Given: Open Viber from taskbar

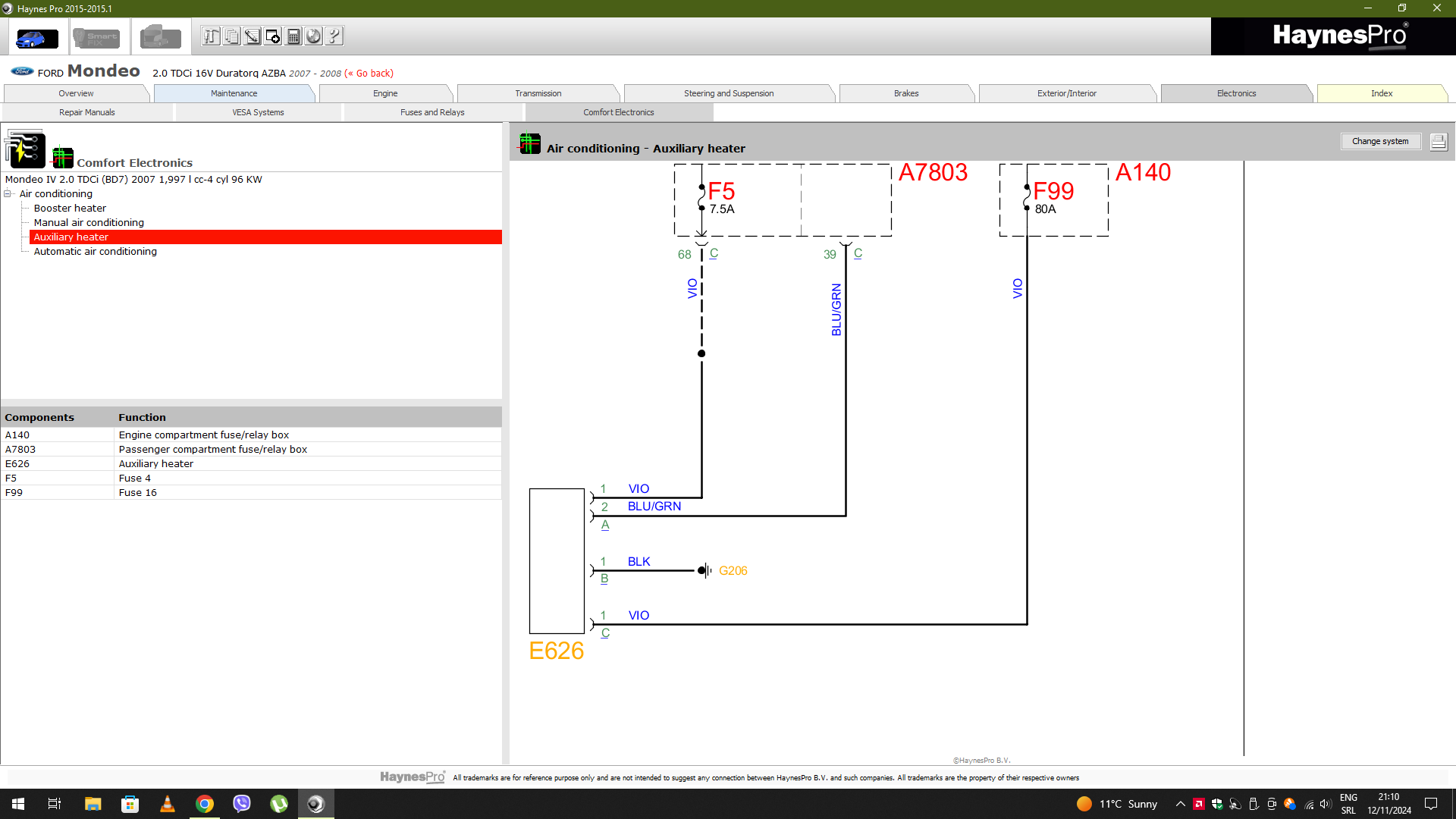Looking at the screenshot, I should 242,804.
